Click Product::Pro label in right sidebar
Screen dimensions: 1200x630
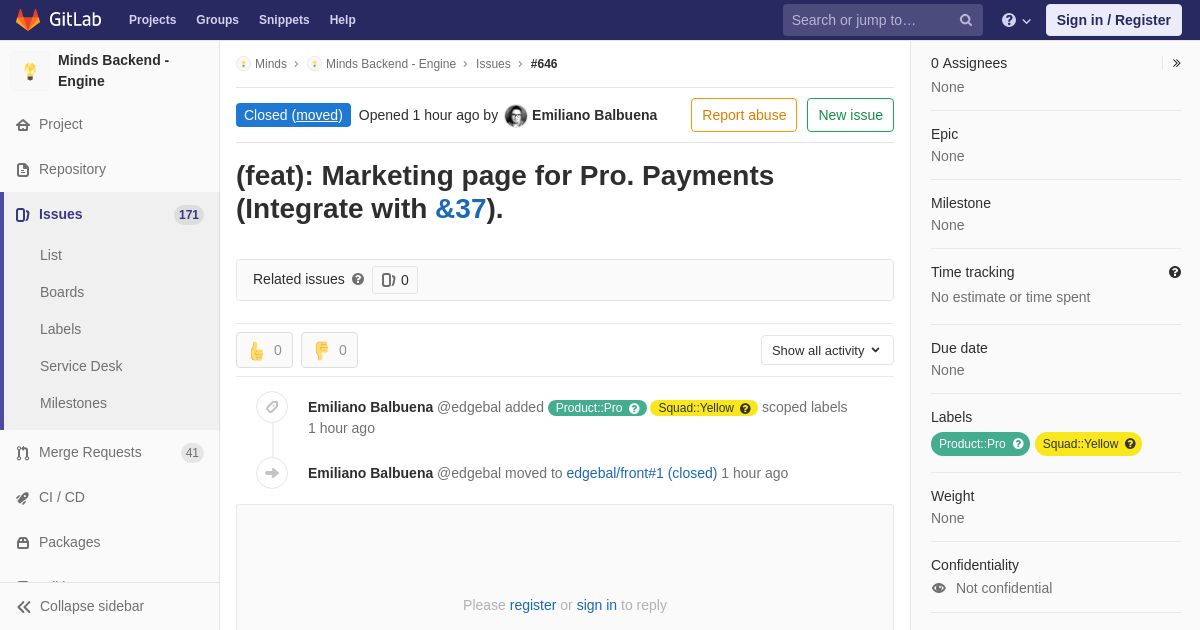[972, 444]
